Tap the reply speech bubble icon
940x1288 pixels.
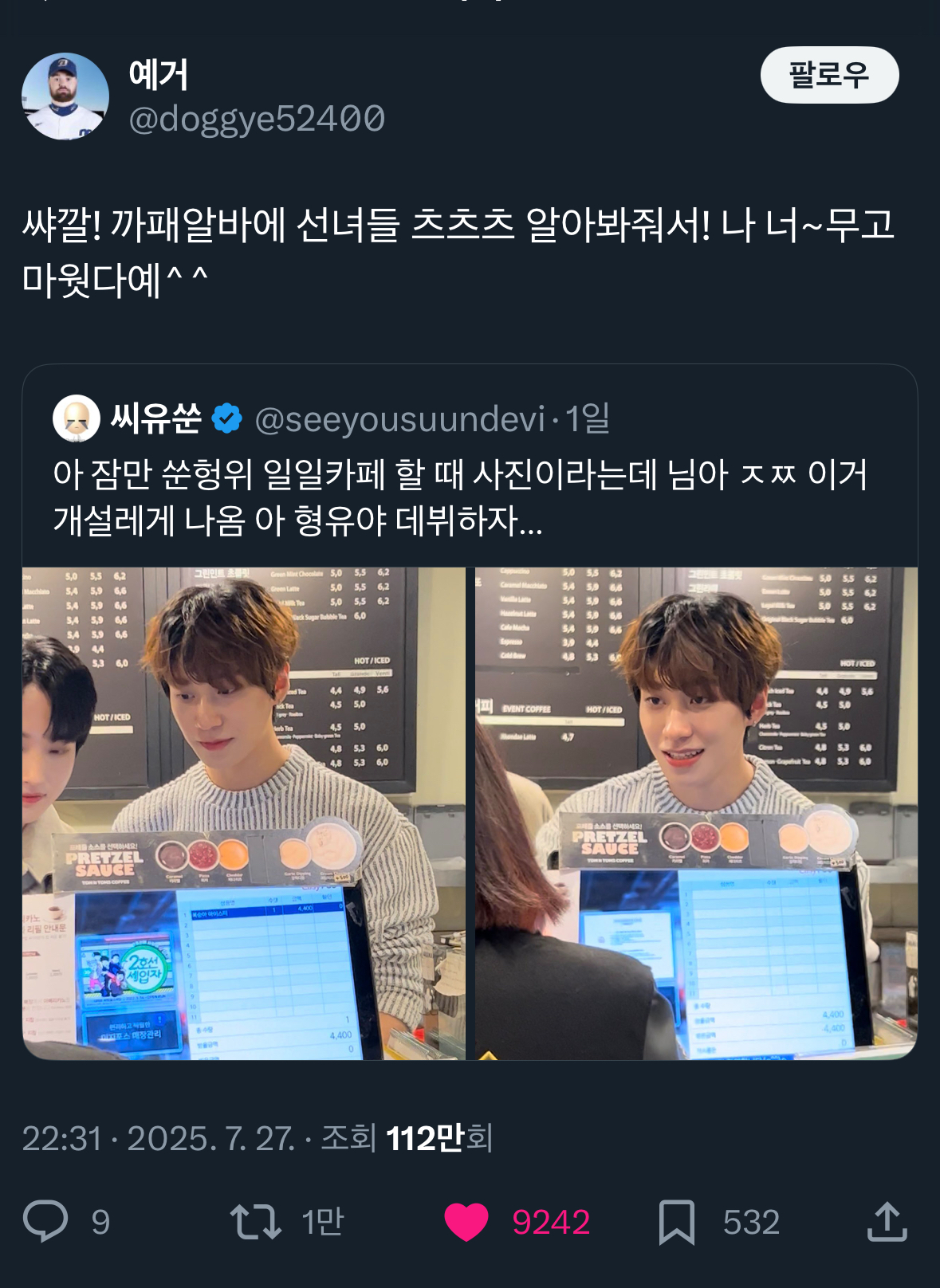45,1221
